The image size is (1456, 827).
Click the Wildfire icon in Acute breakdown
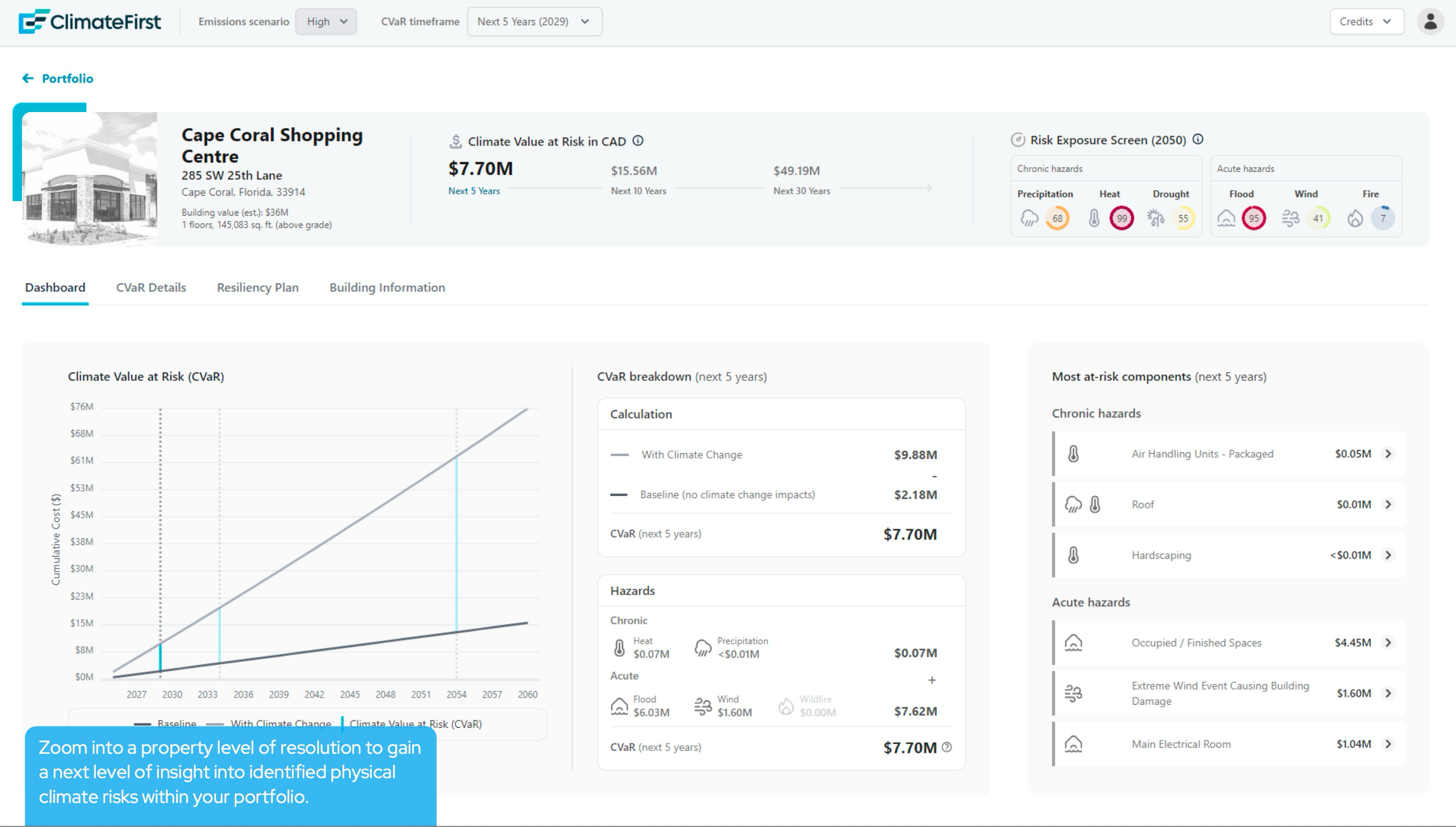(x=786, y=706)
